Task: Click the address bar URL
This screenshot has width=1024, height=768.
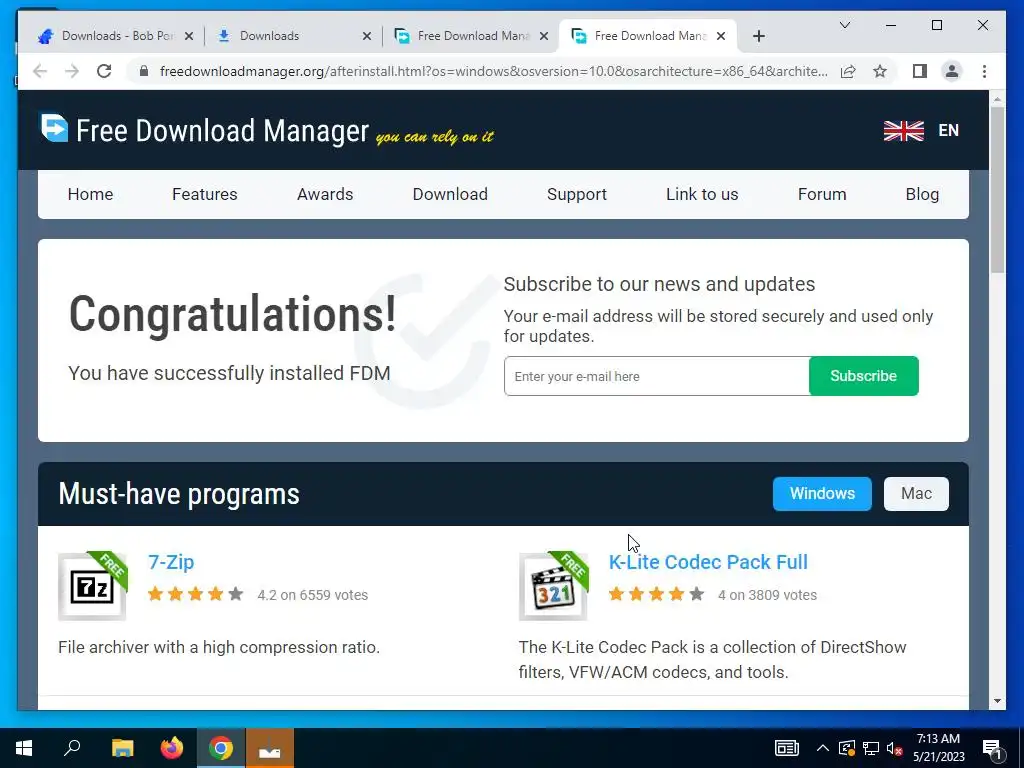Action: pos(493,71)
